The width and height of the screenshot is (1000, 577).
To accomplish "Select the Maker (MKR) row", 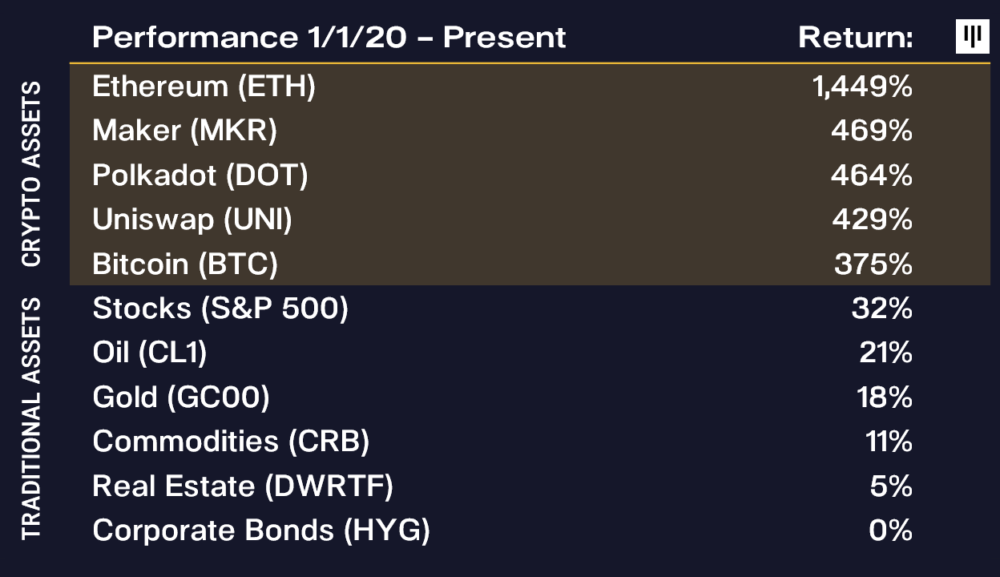I will 529,130.
